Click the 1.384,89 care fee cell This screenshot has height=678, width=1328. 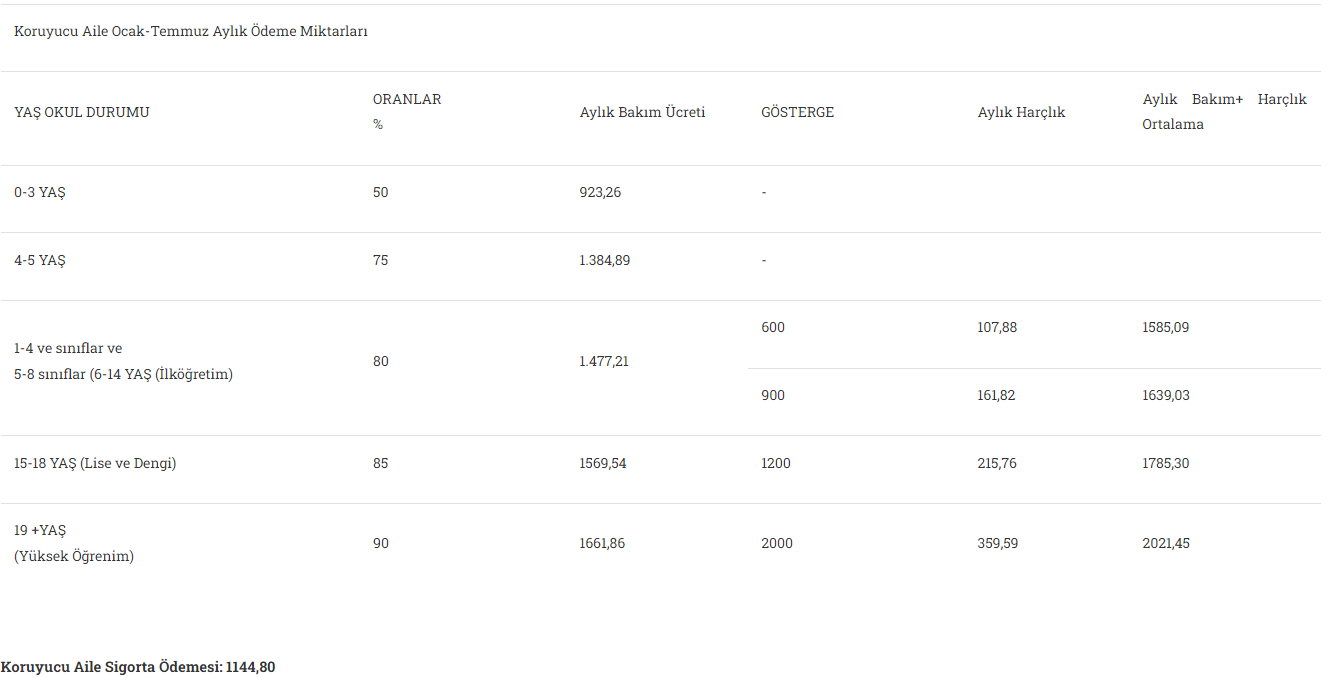[x=604, y=260]
